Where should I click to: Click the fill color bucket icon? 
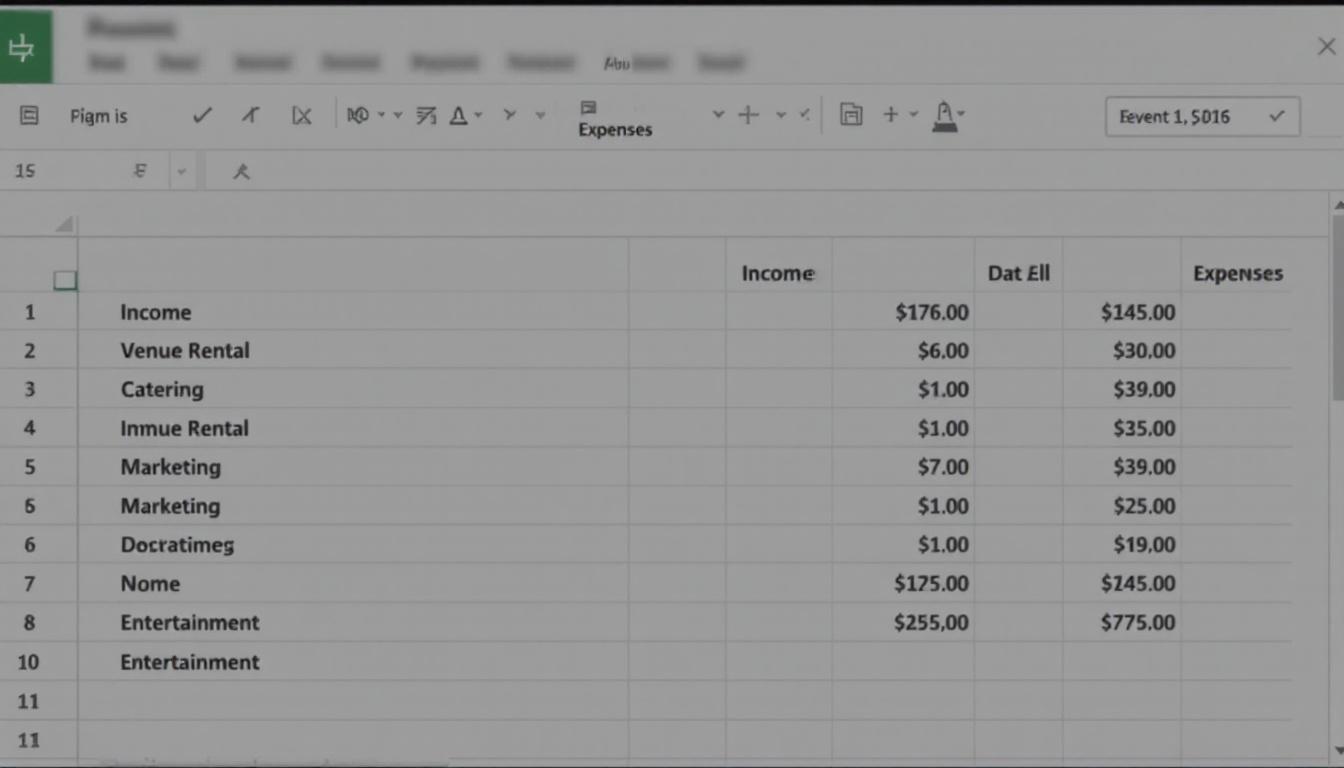(x=944, y=118)
